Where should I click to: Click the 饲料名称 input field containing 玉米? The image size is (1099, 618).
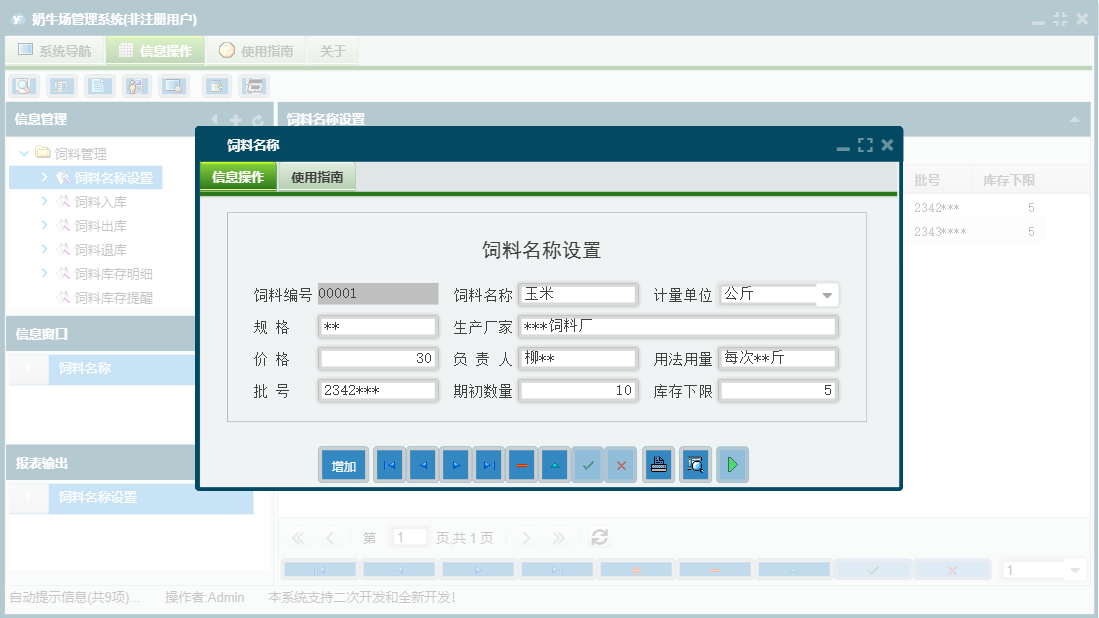[578, 295]
